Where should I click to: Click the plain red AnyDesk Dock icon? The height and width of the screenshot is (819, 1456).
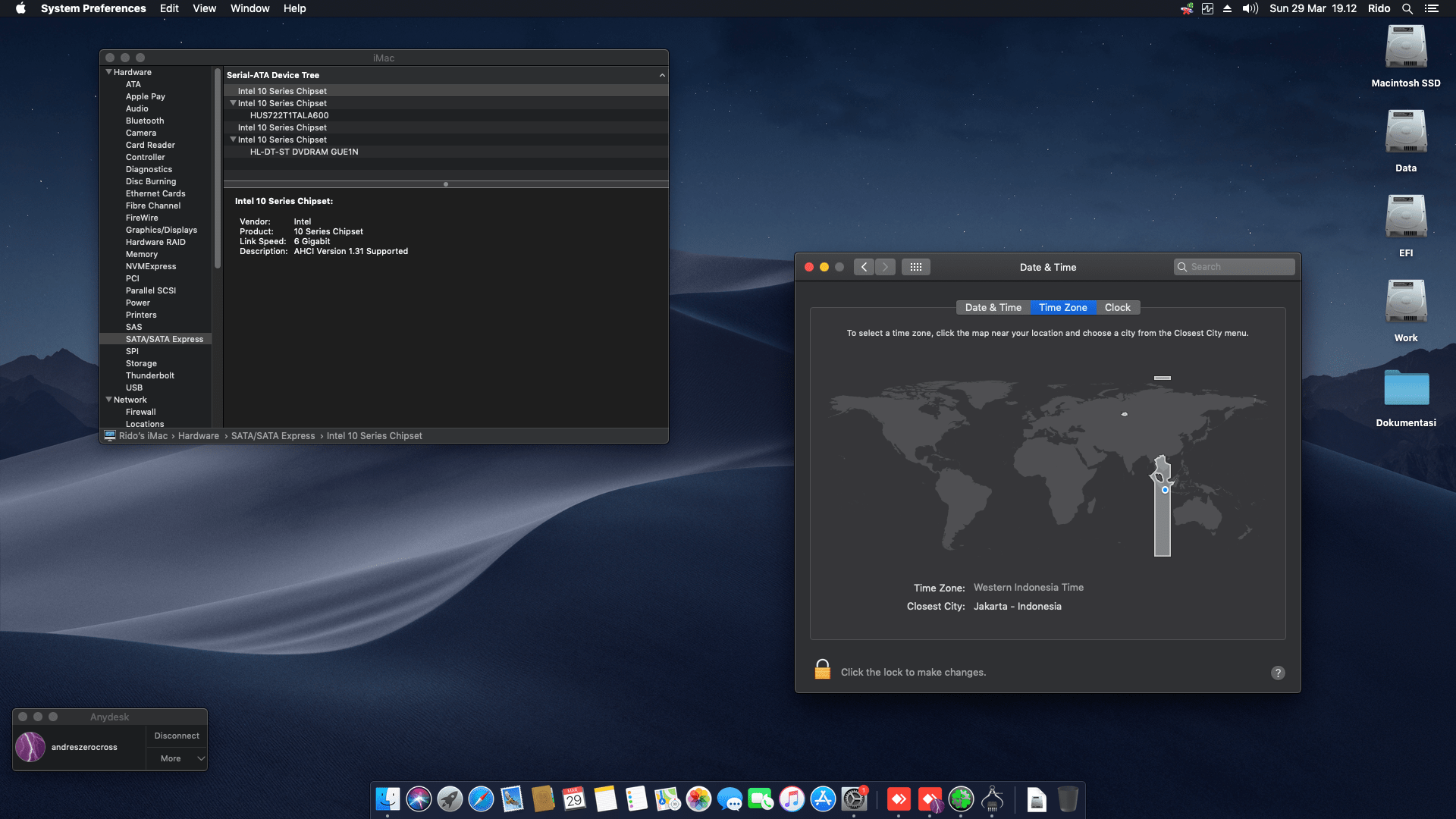coord(899,799)
